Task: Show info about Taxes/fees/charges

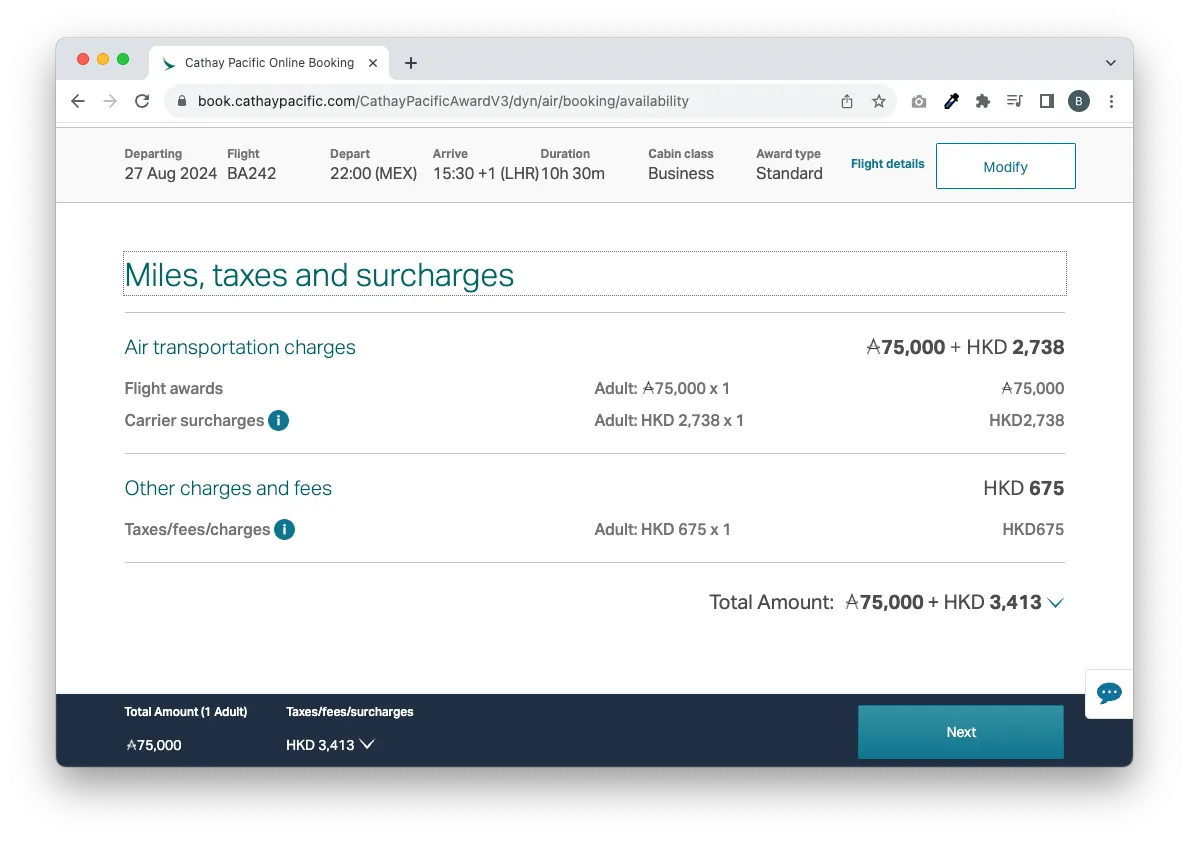Action: 284,529
